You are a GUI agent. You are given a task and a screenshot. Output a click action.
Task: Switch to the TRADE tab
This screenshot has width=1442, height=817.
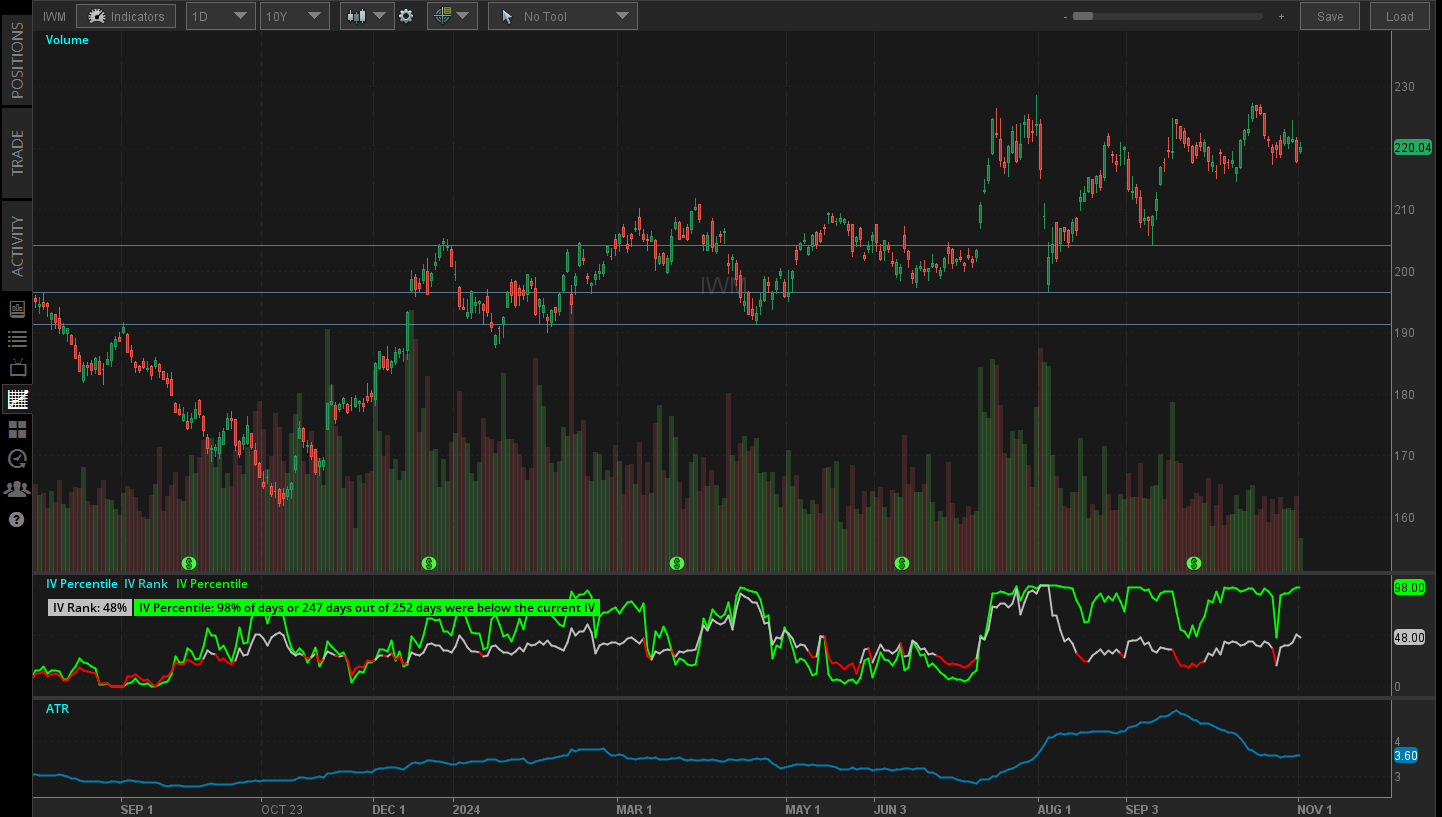[x=17, y=152]
